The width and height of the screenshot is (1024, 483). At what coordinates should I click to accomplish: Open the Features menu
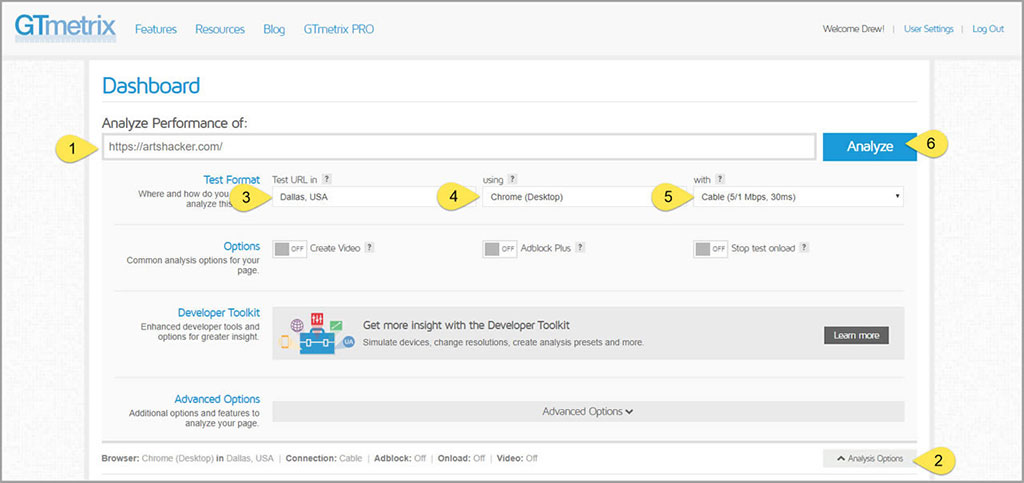pyautogui.click(x=156, y=29)
